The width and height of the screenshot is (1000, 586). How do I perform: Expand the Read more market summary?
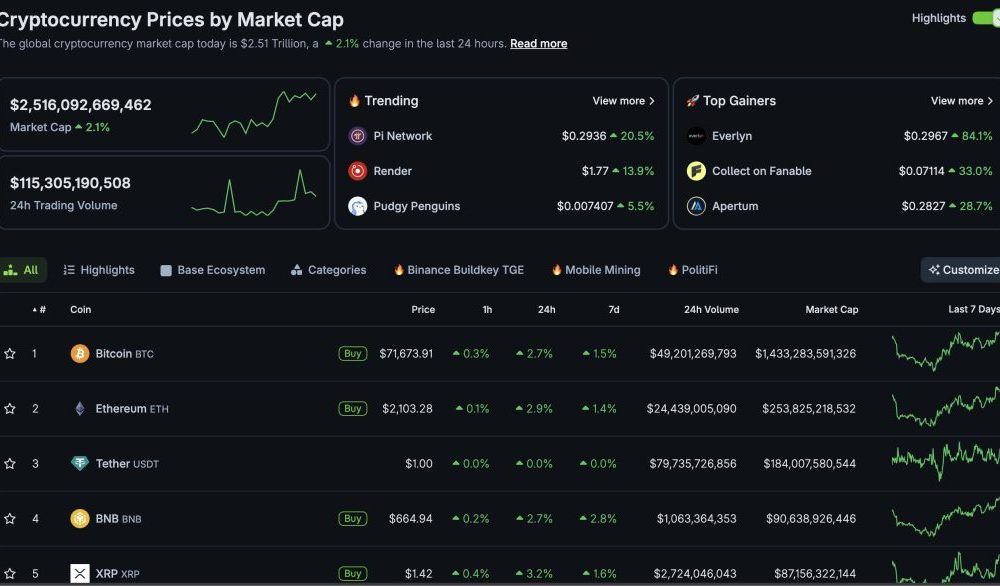tap(538, 43)
